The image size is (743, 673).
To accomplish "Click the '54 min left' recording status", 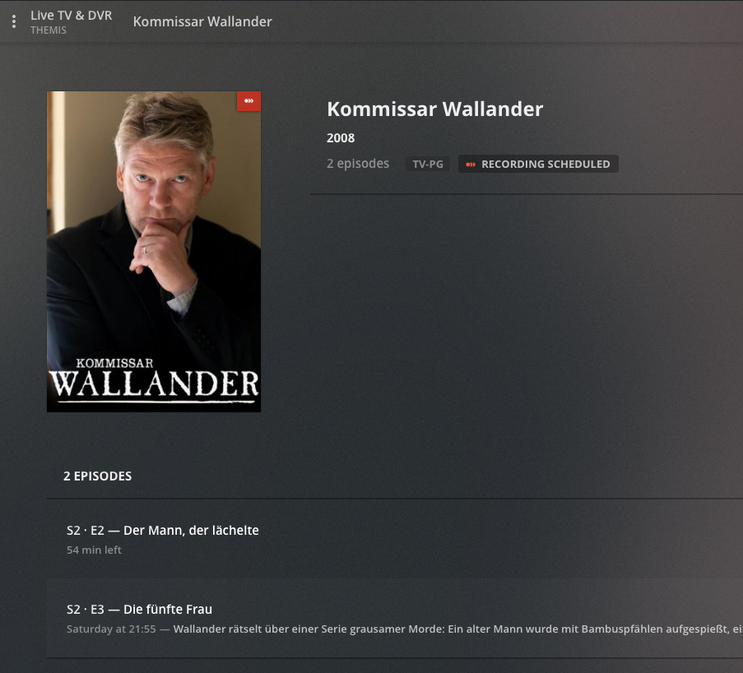I will click(x=94, y=550).
